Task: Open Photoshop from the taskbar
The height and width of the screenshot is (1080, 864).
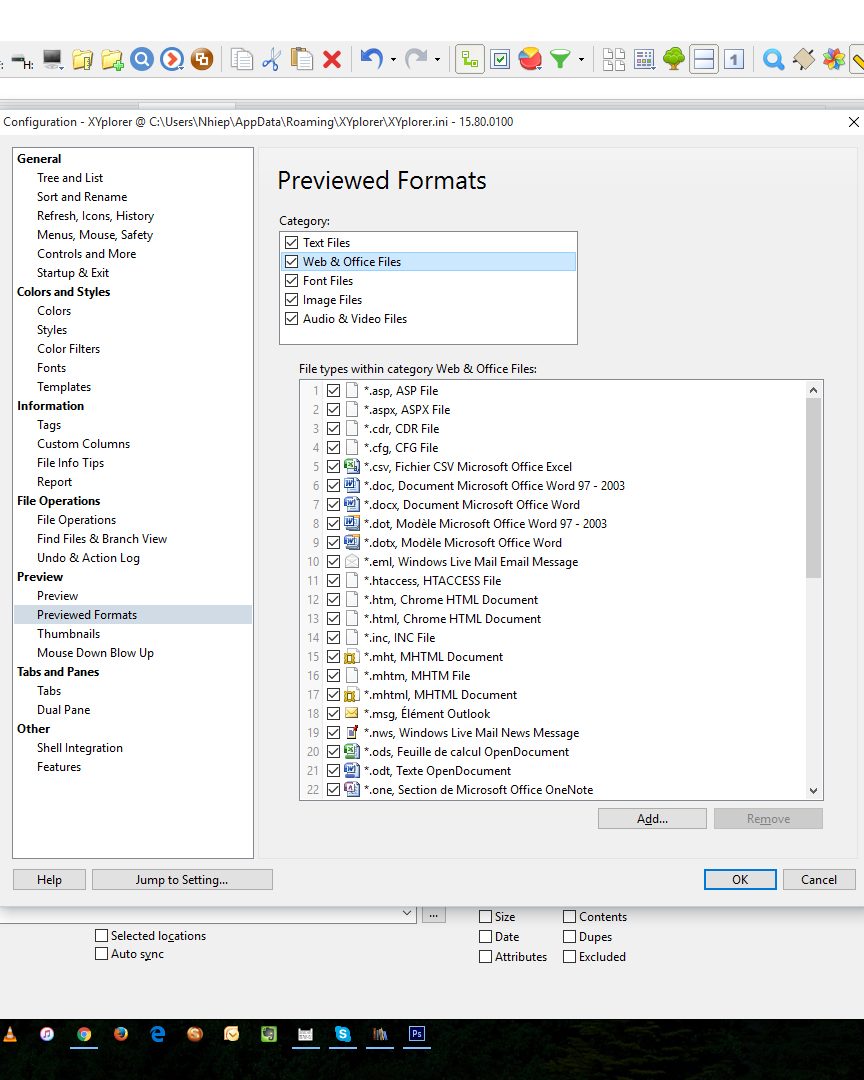Action: (x=417, y=1034)
